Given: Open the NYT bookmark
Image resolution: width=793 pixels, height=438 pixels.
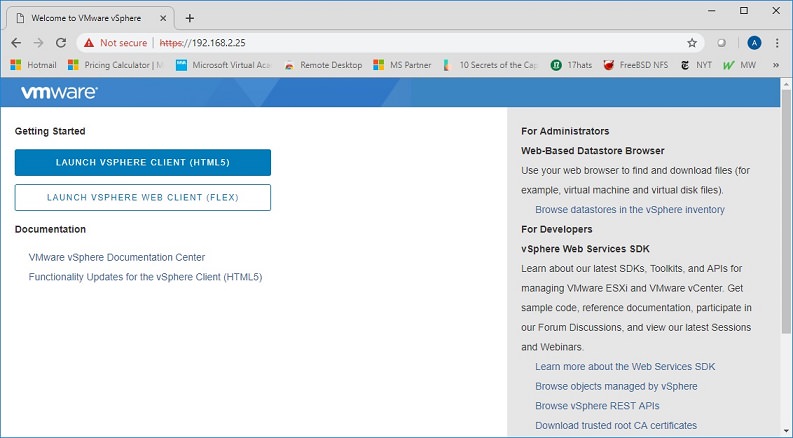Looking at the screenshot, I should click(696, 65).
